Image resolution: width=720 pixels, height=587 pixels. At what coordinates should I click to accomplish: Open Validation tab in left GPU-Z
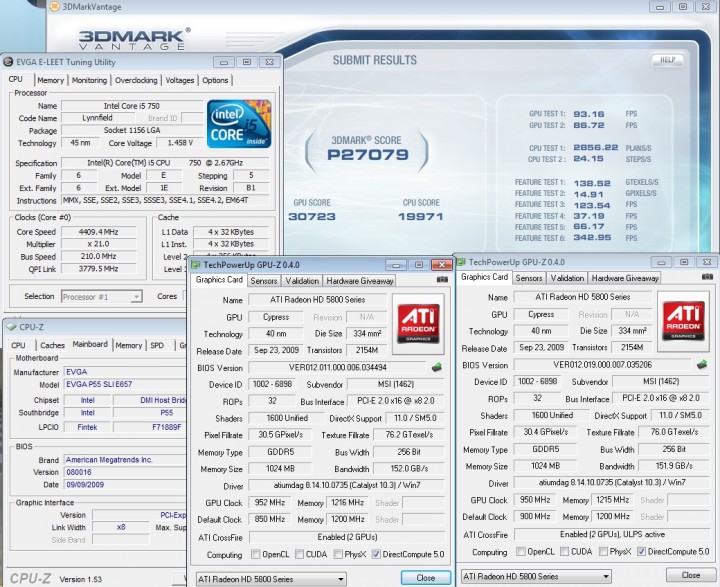302,281
